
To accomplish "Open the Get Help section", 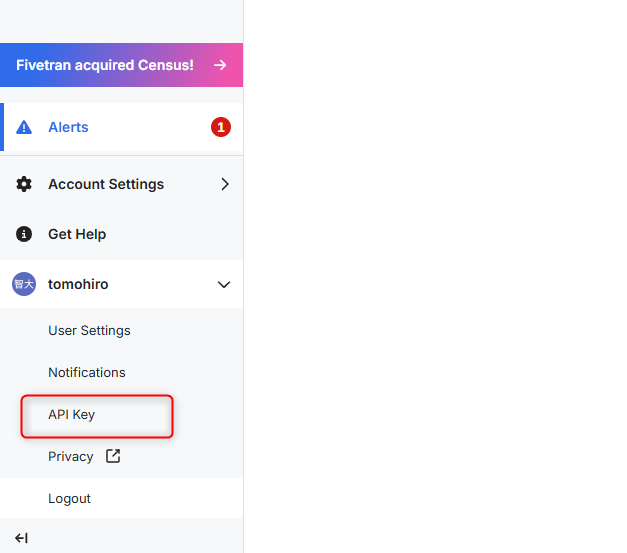I will pyautogui.click(x=77, y=234).
